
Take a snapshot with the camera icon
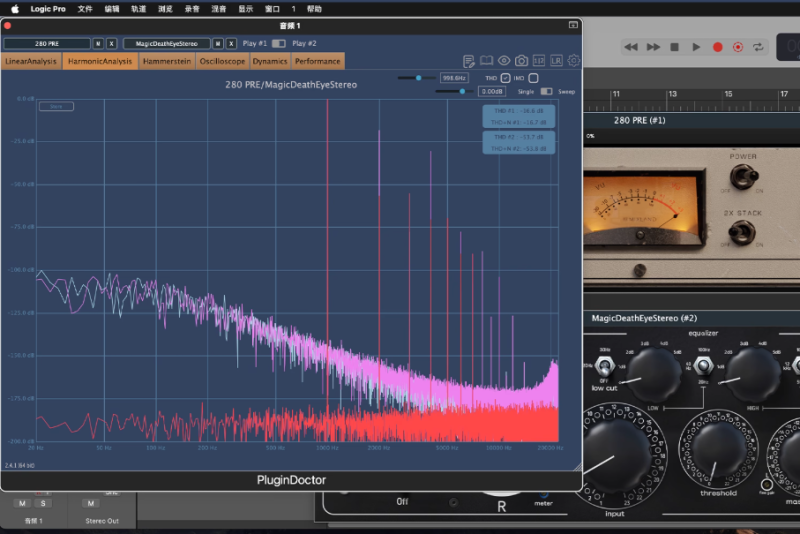pos(521,61)
